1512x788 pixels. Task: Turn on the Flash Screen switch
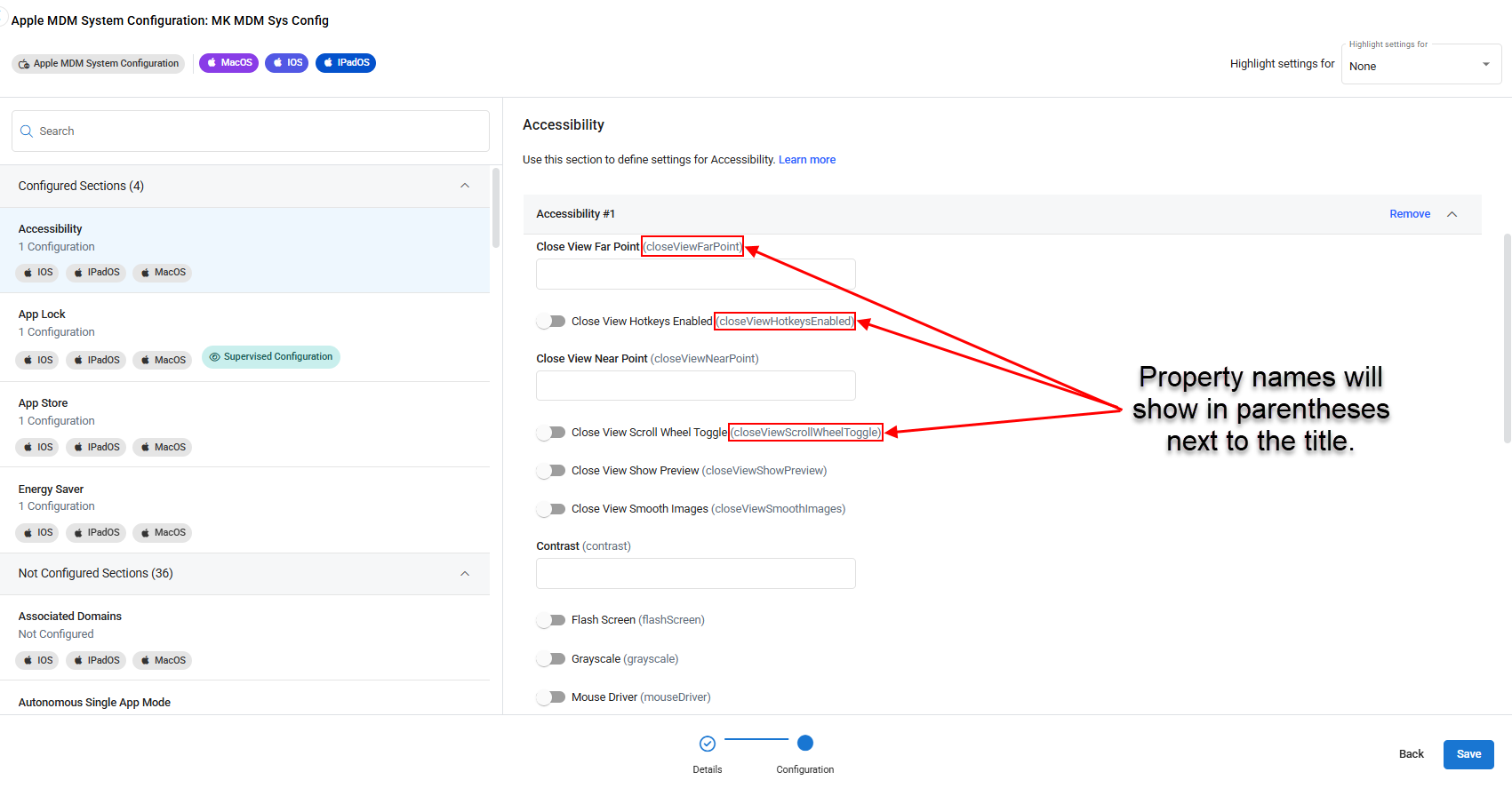(551, 620)
